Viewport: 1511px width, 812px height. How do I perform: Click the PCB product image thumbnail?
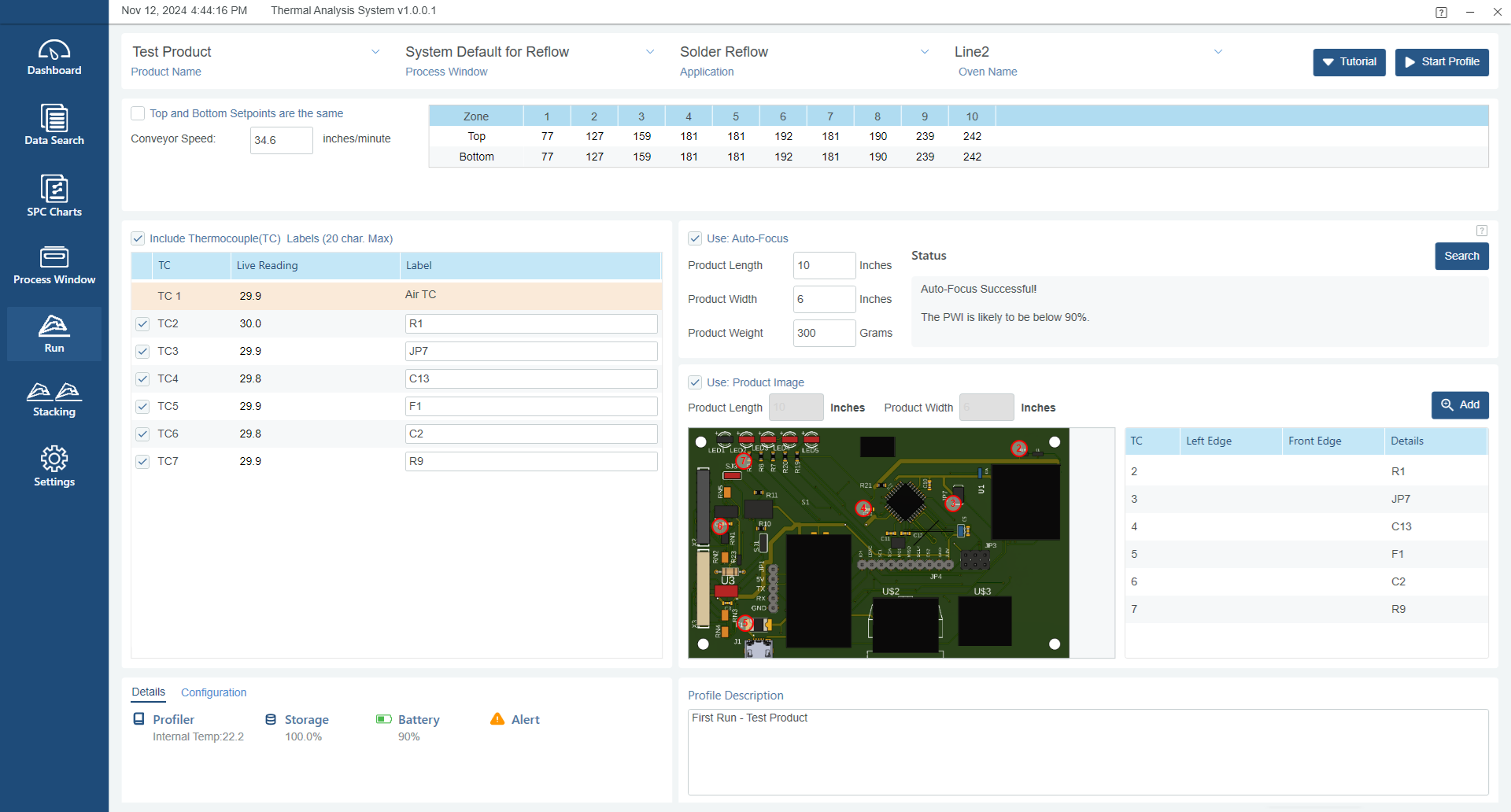878,543
